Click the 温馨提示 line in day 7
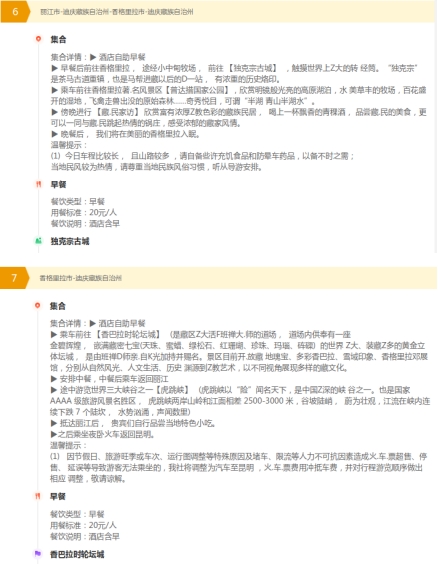Viewport: 438px width, 564px height. [x=68, y=445]
